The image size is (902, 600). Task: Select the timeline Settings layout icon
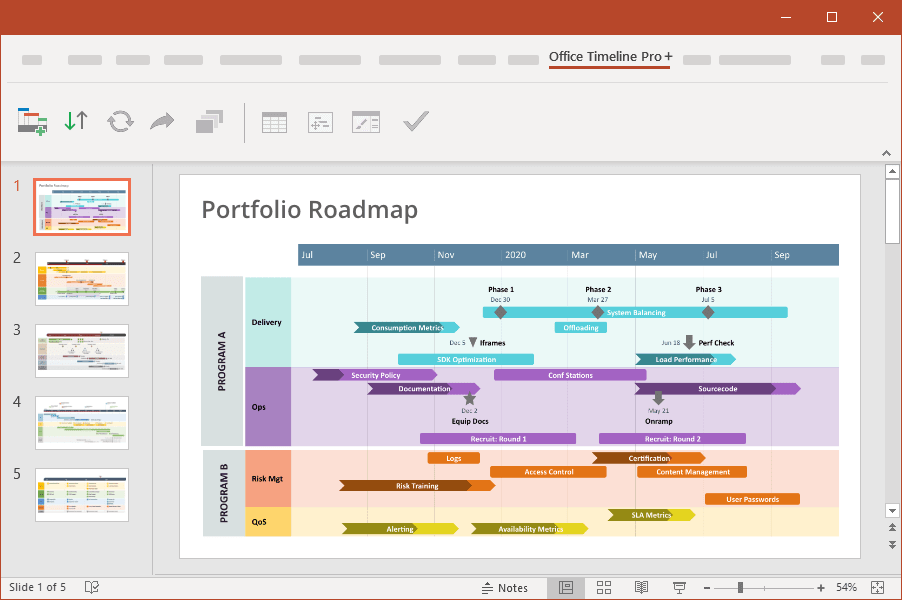[x=320, y=121]
